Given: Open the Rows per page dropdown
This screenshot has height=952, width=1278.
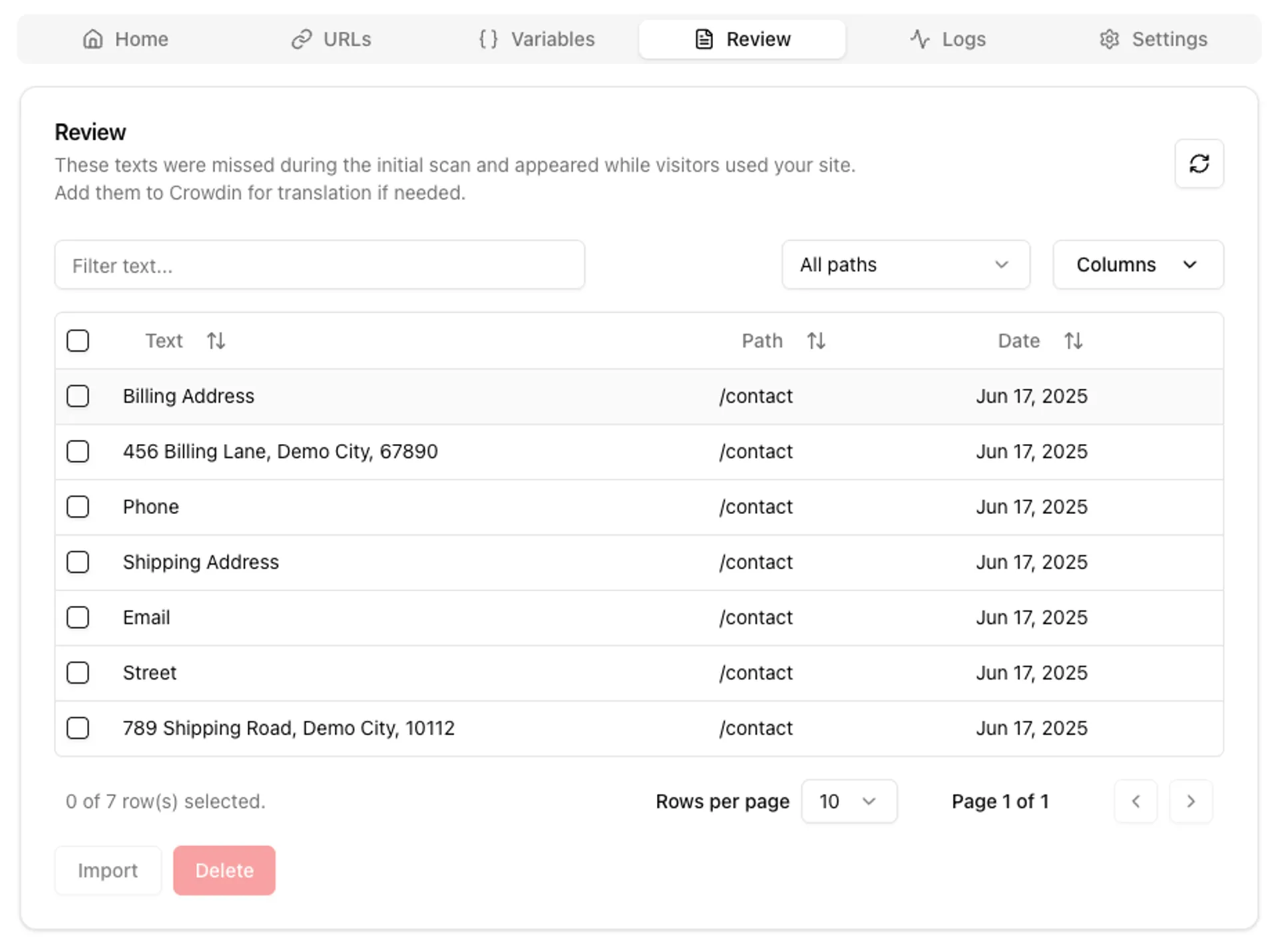Looking at the screenshot, I should (849, 802).
